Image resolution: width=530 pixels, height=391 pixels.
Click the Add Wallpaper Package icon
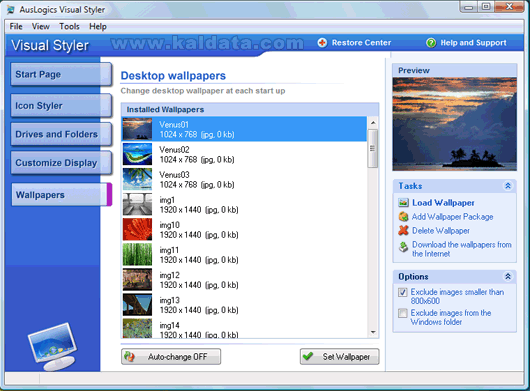click(x=403, y=216)
